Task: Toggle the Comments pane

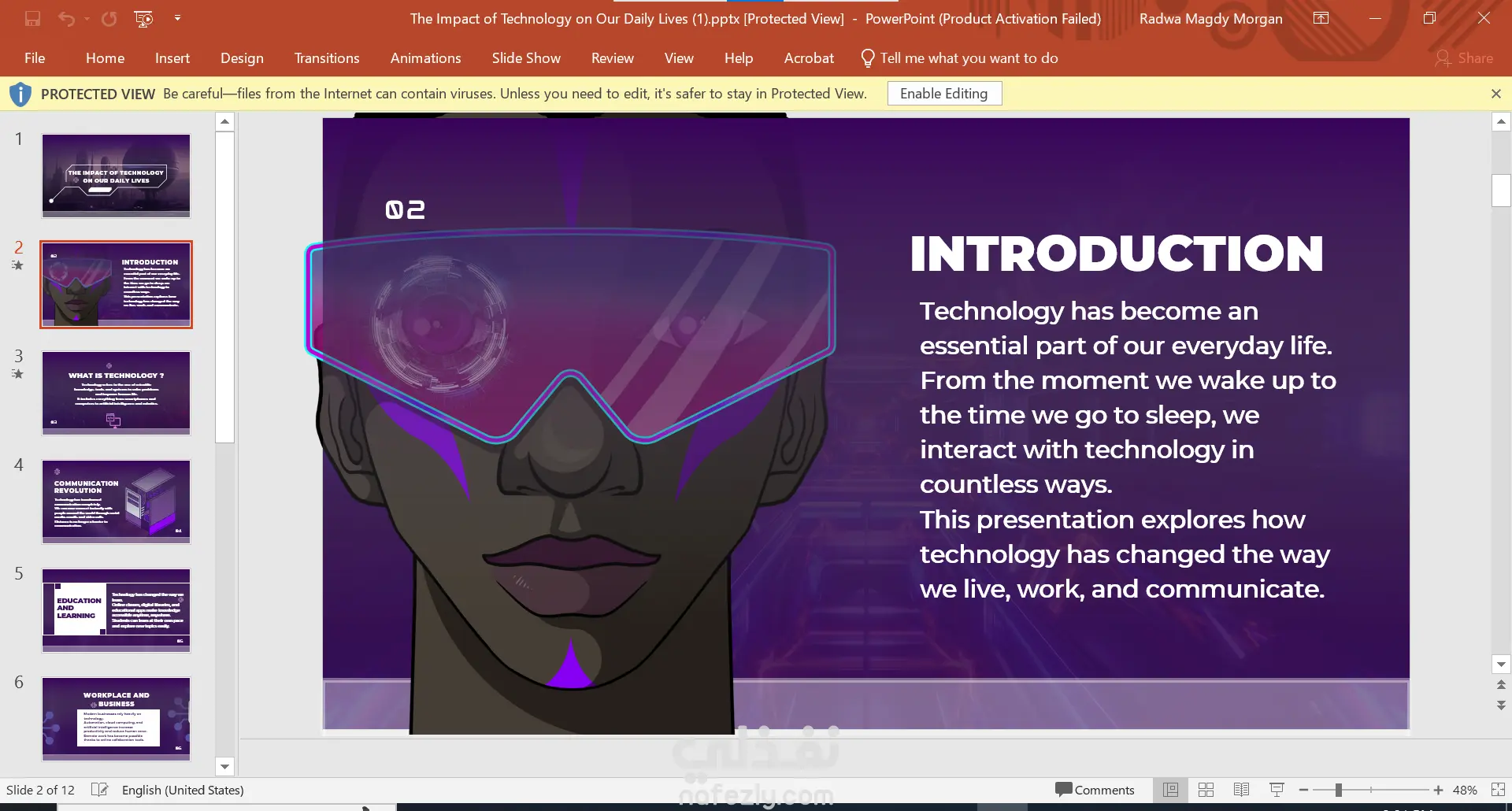Action: coord(1095,790)
